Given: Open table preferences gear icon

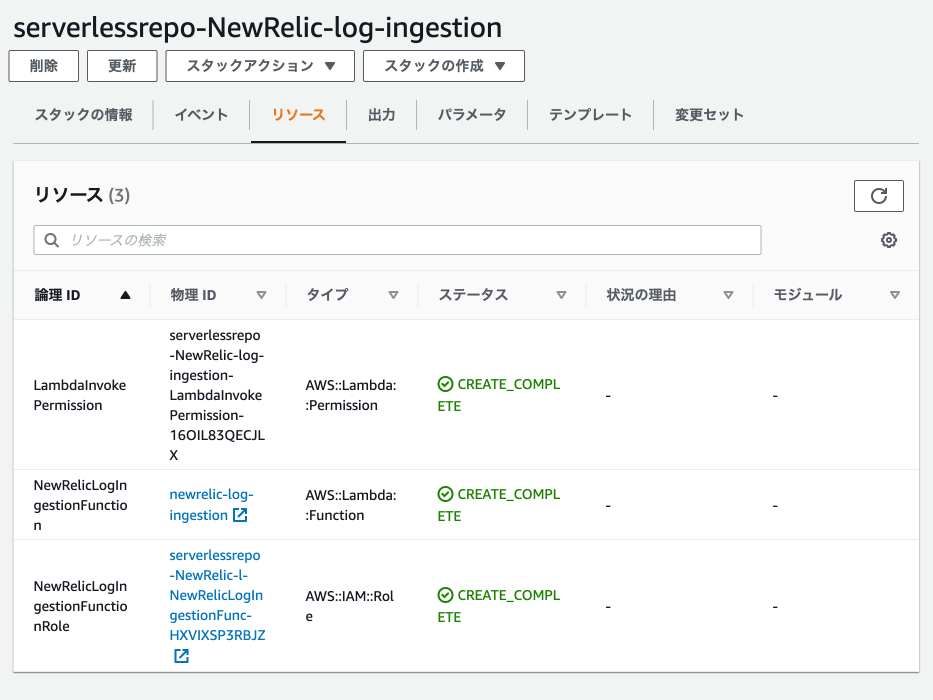Looking at the screenshot, I should (x=889, y=240).
